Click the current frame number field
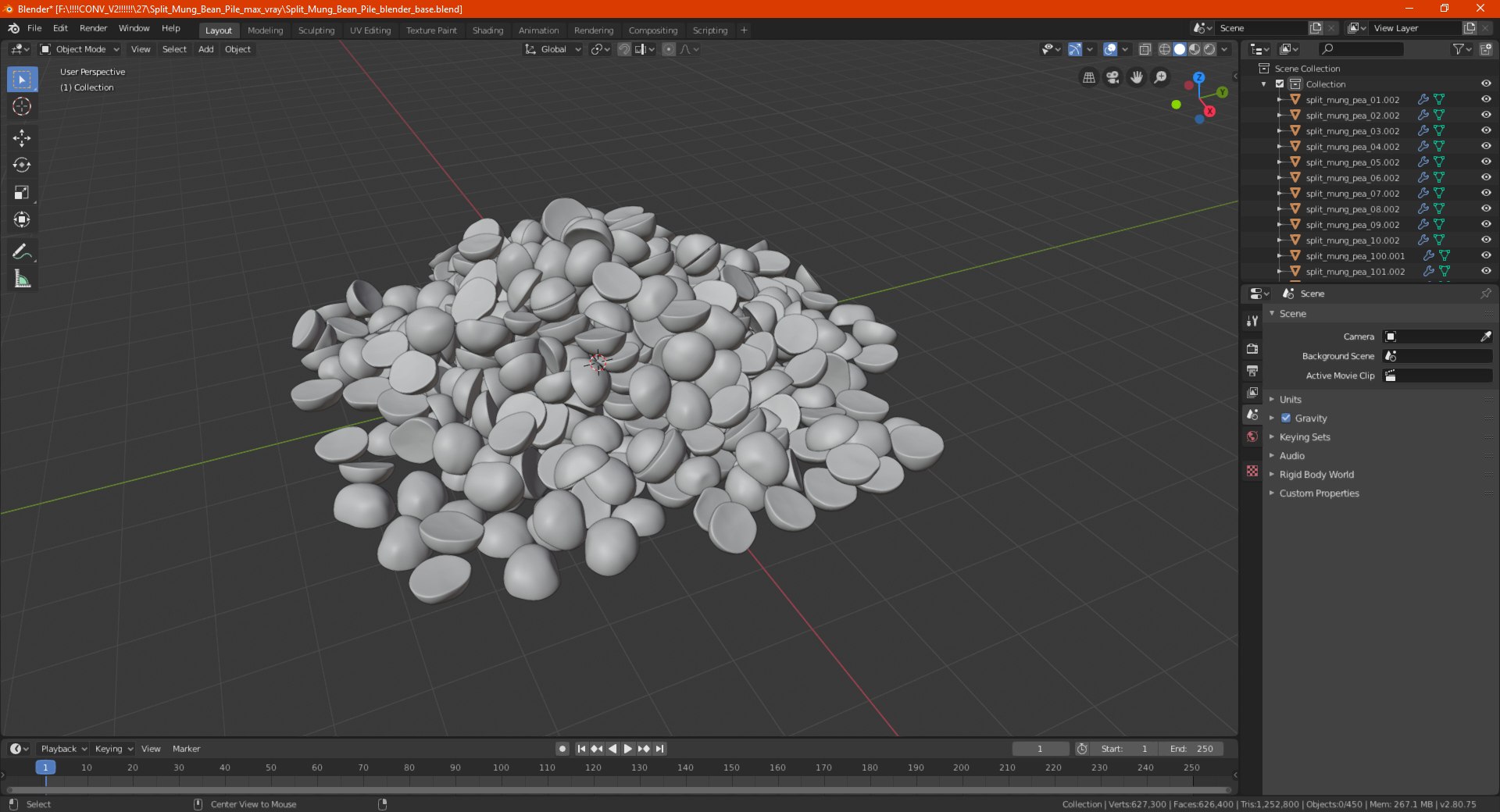This screenshot has height=812, width=1500. point(1040,749)
